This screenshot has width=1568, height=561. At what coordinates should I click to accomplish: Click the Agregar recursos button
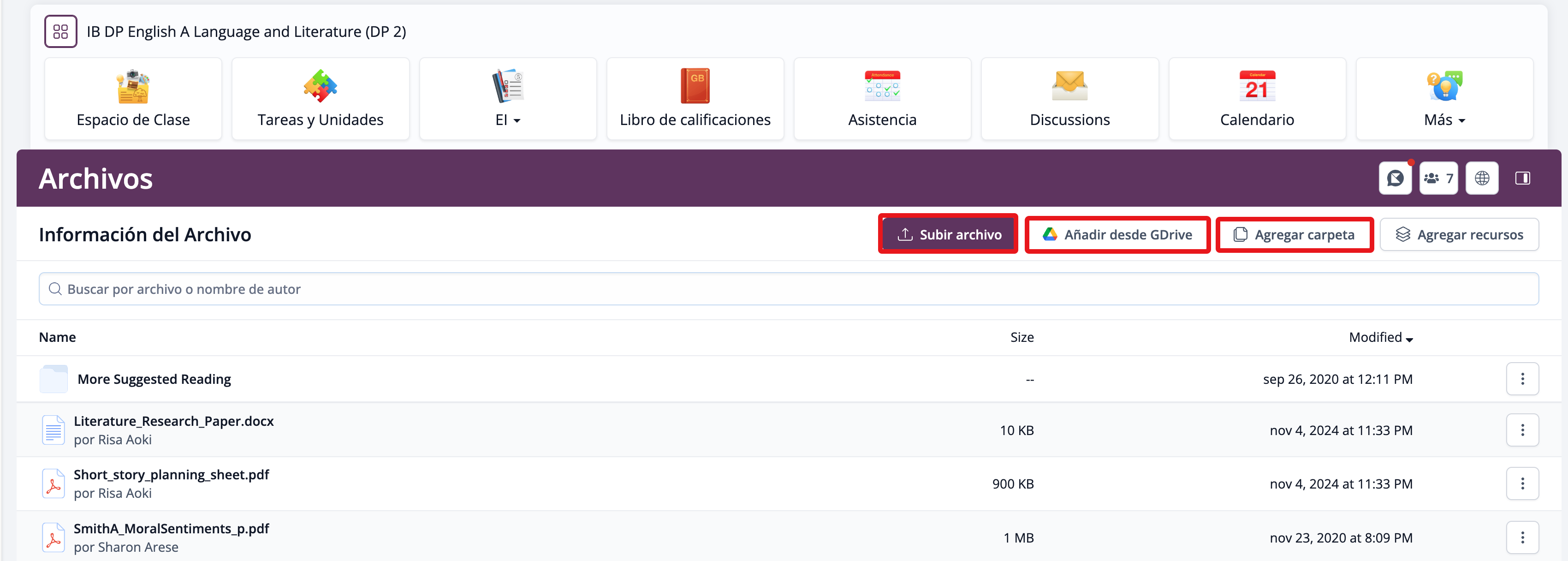pos(1459,234)
